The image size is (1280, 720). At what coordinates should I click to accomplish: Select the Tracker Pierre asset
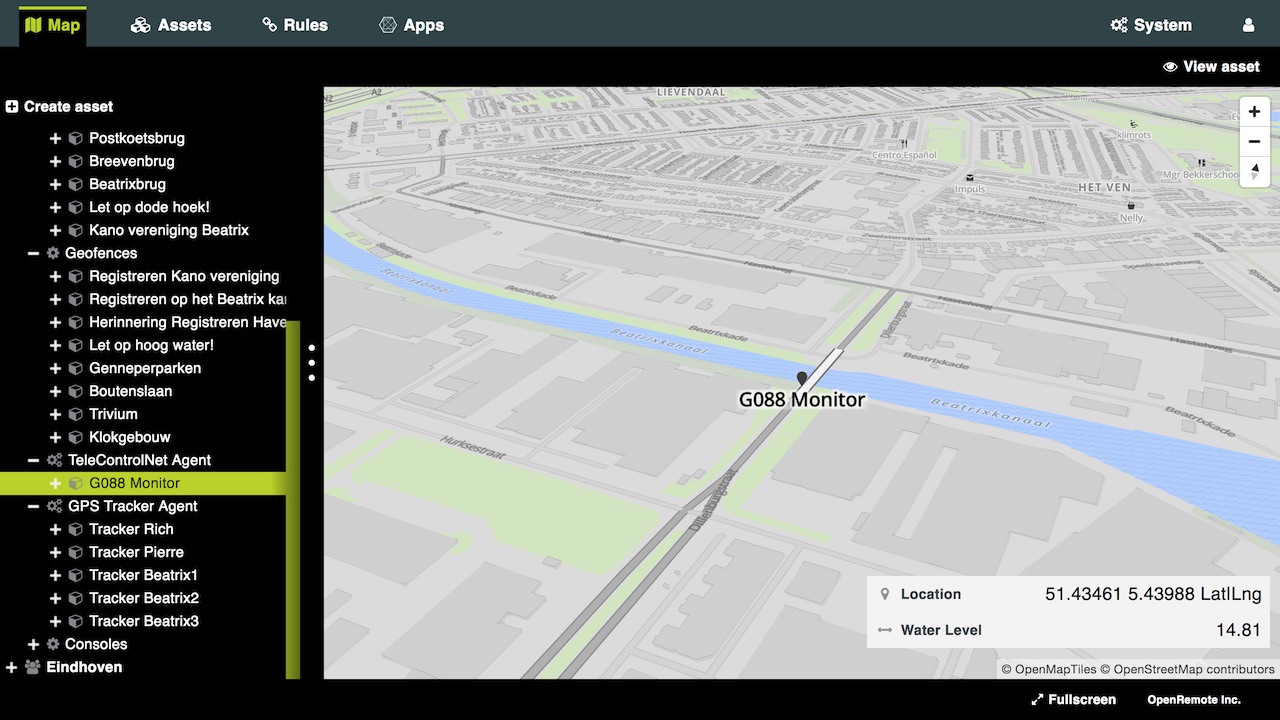136,552
